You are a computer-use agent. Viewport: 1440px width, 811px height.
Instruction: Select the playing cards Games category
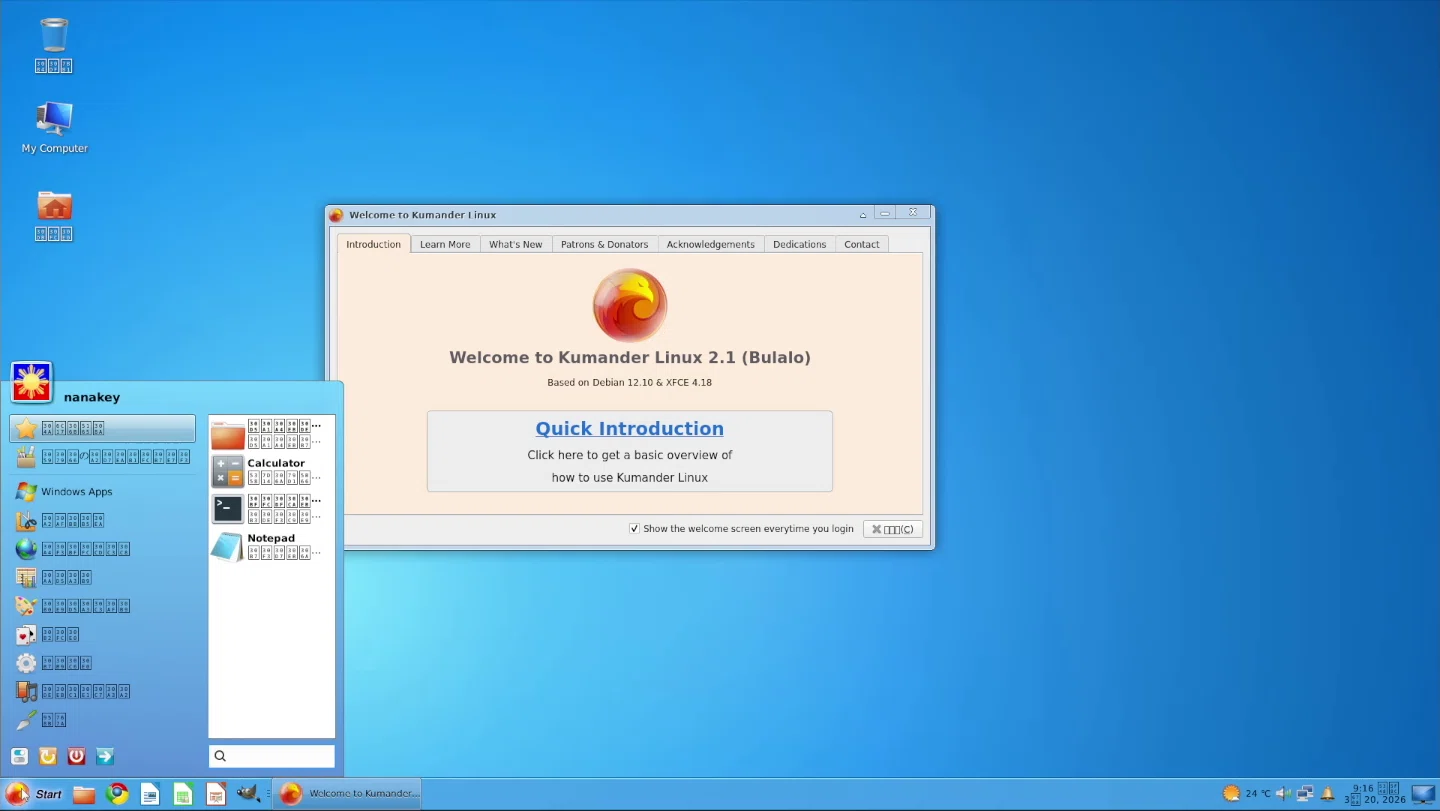(x=102, y=634)
